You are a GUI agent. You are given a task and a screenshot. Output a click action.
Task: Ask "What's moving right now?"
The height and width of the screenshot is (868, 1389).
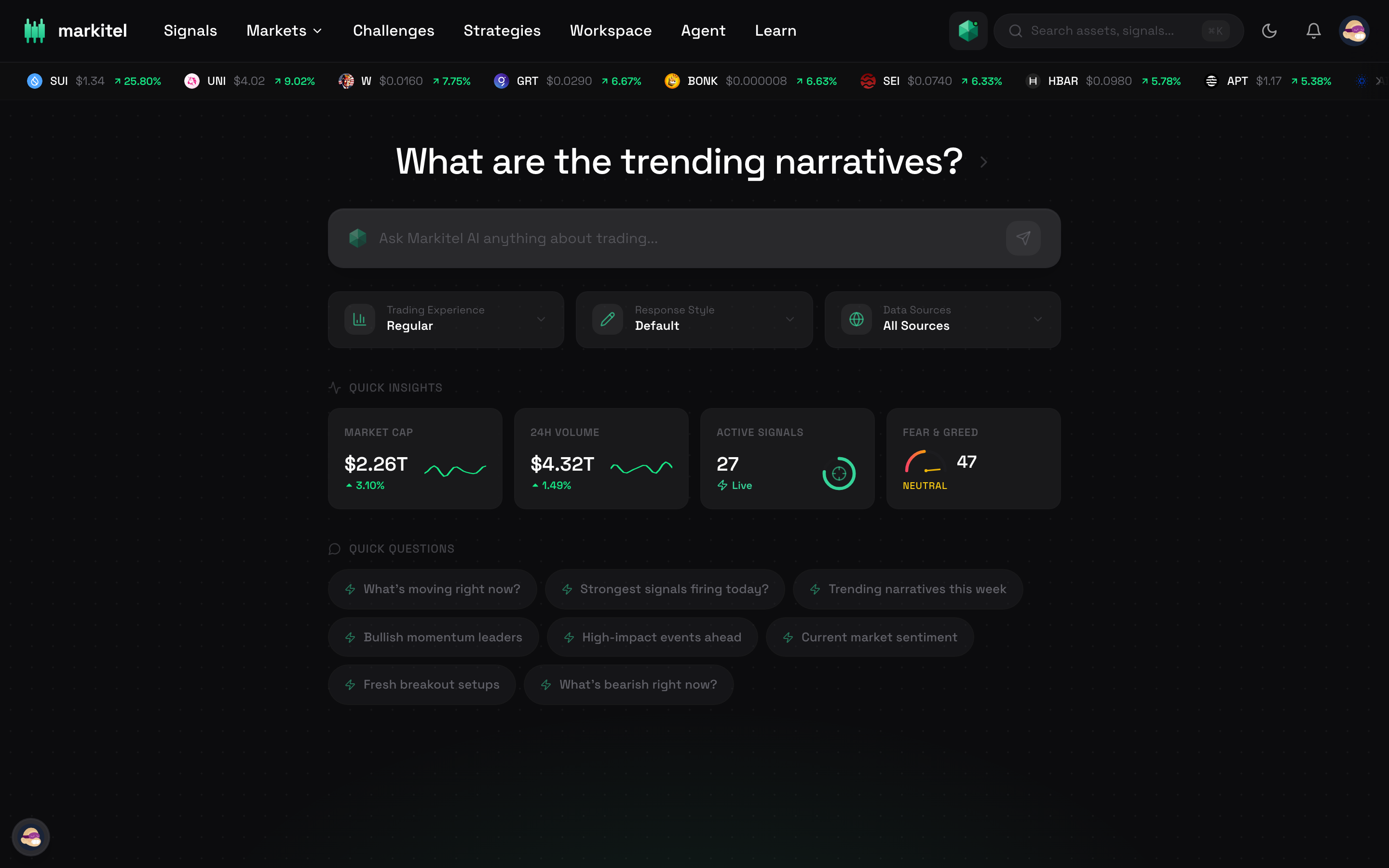(x=433, y=590)
